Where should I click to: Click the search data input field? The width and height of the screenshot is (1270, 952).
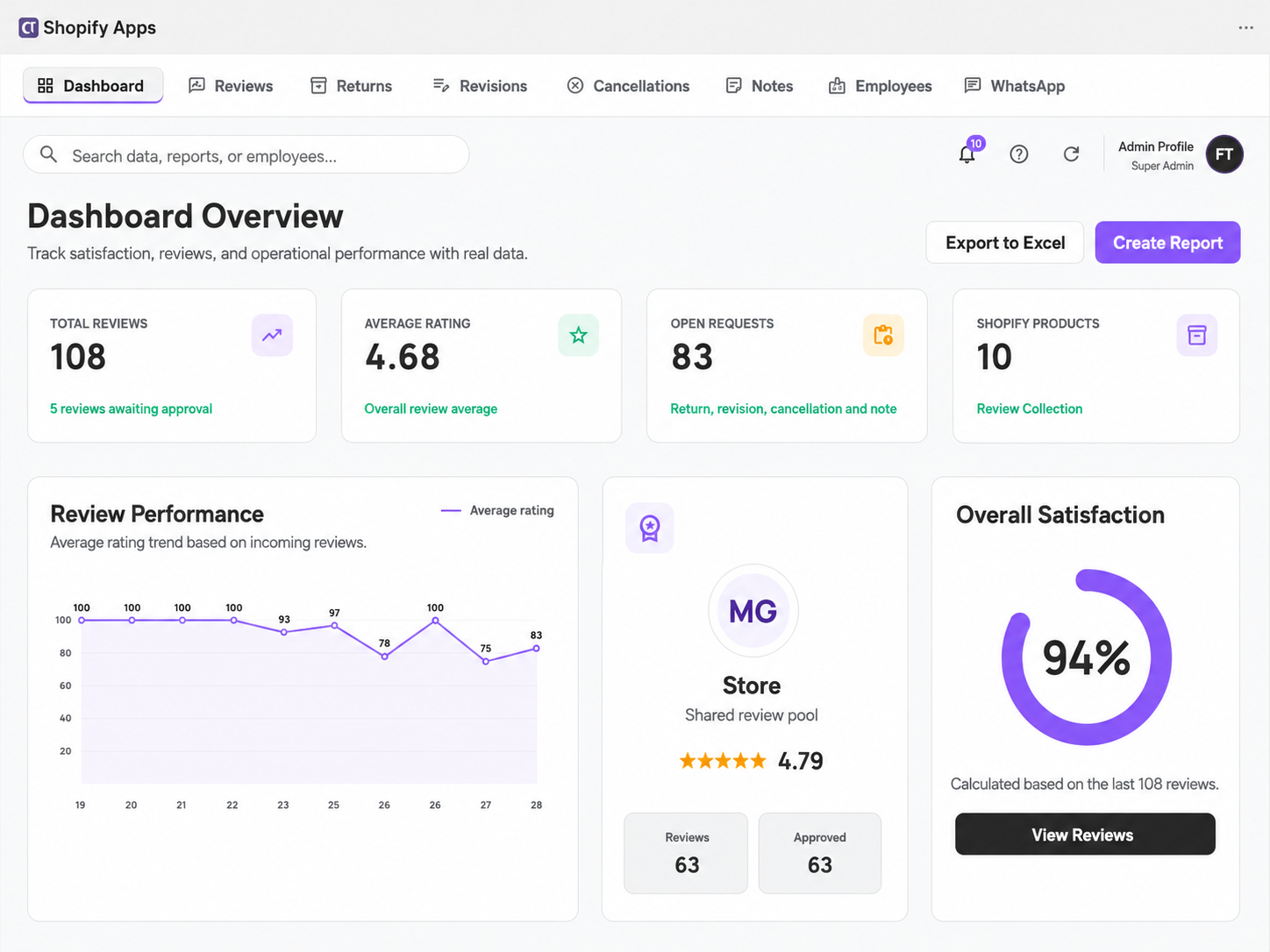tap(246, 155)
